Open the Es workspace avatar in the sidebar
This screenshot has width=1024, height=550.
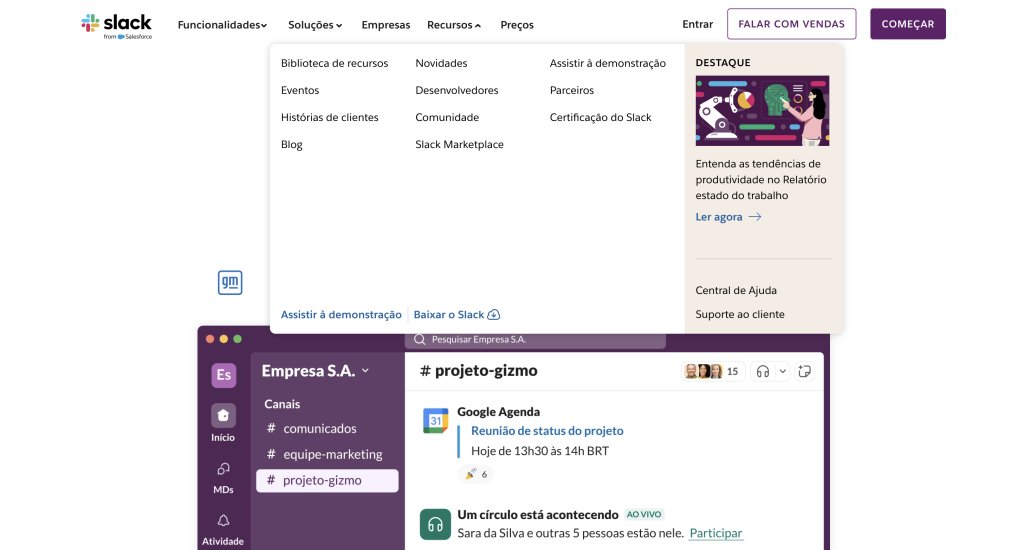click(x=223, y=375)
